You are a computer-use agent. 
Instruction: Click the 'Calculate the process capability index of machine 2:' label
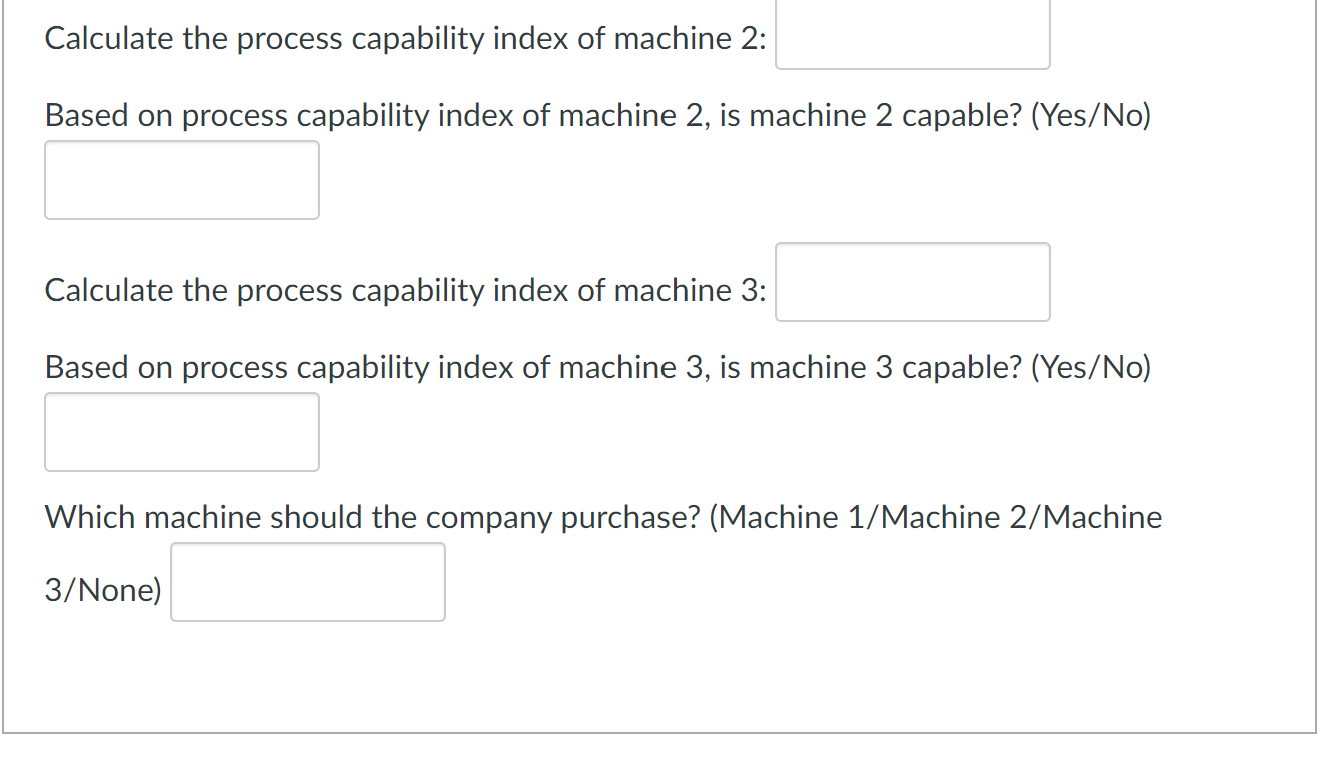406,39
